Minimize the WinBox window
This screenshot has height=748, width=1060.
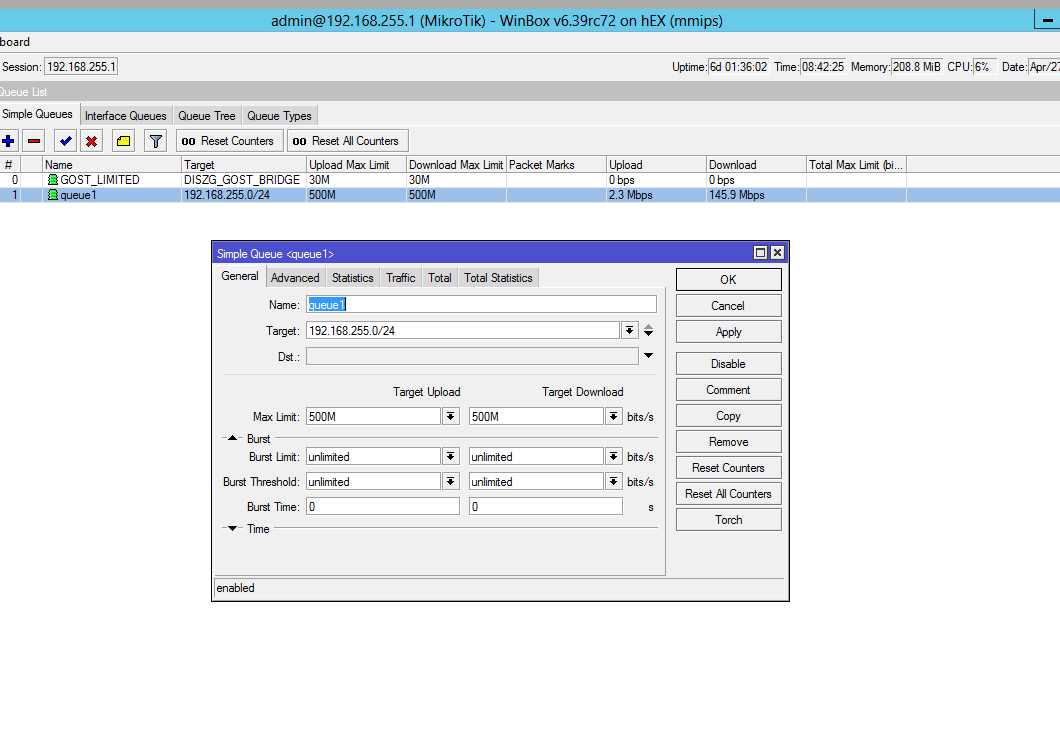tap(1047, 20)
